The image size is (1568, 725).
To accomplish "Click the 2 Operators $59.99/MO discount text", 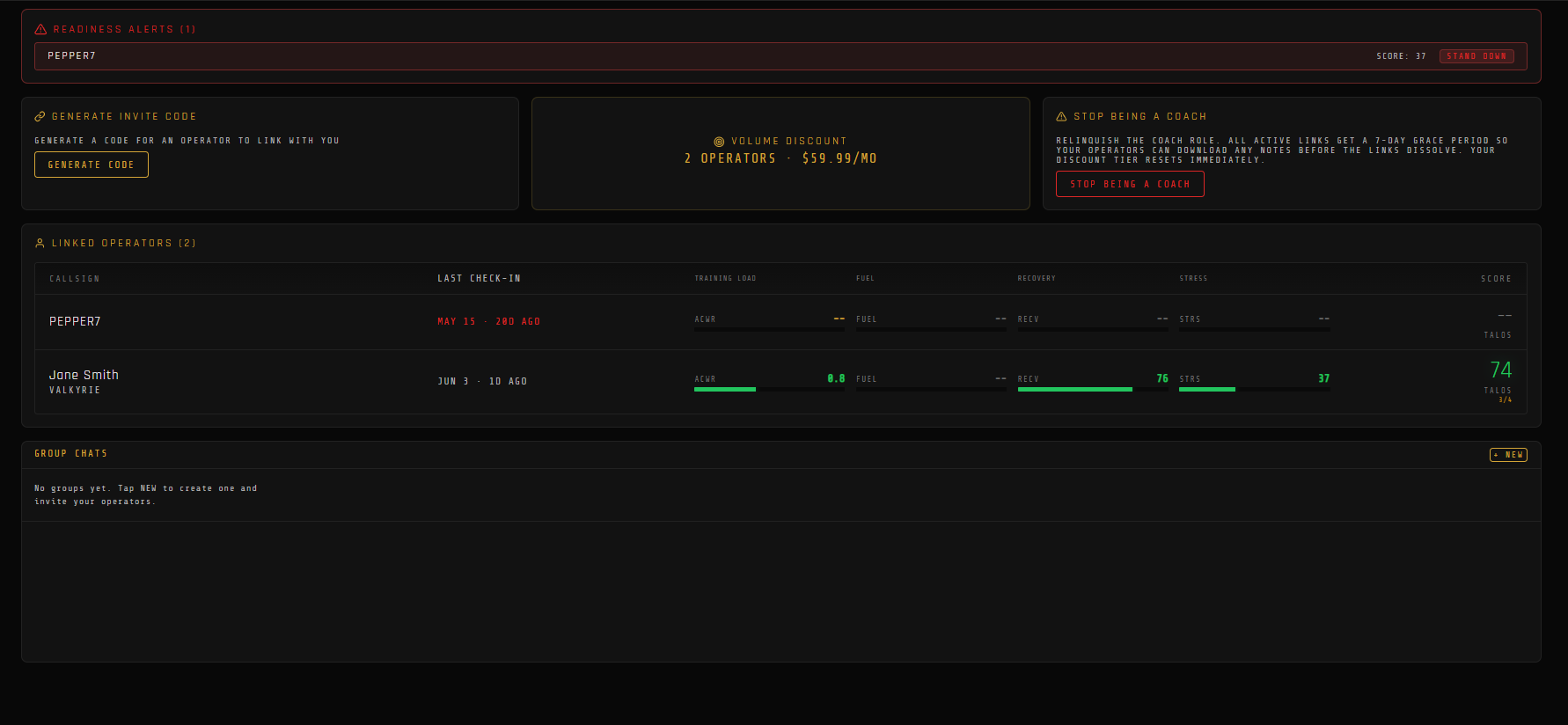I will (x=780, y=158).
